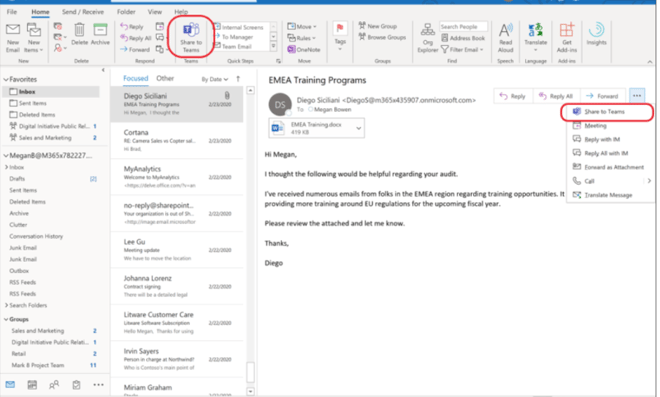The height and width of the screenshot is (397, 660).
Task: Open the Address Book
Action: click(463, 38)
